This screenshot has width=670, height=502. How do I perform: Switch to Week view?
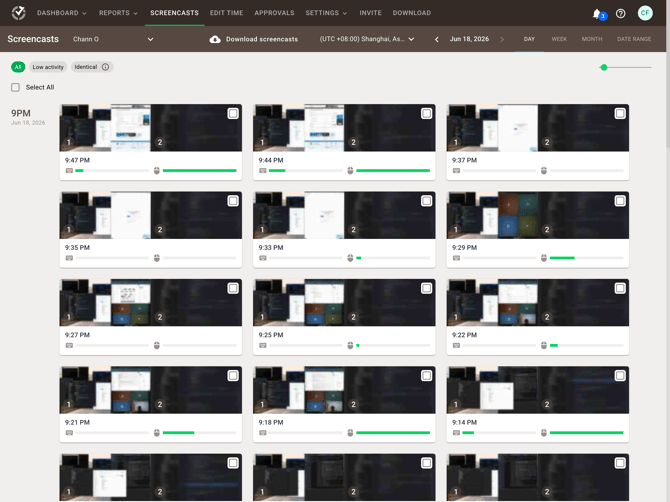point(559,39)
